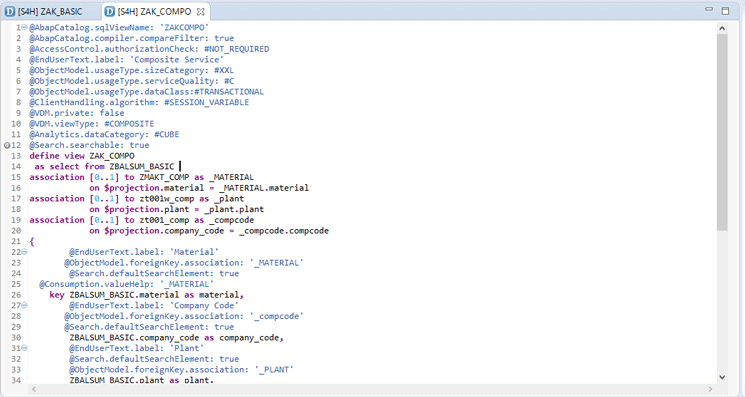Collapse the fold marker at line 27

(24, 305)
